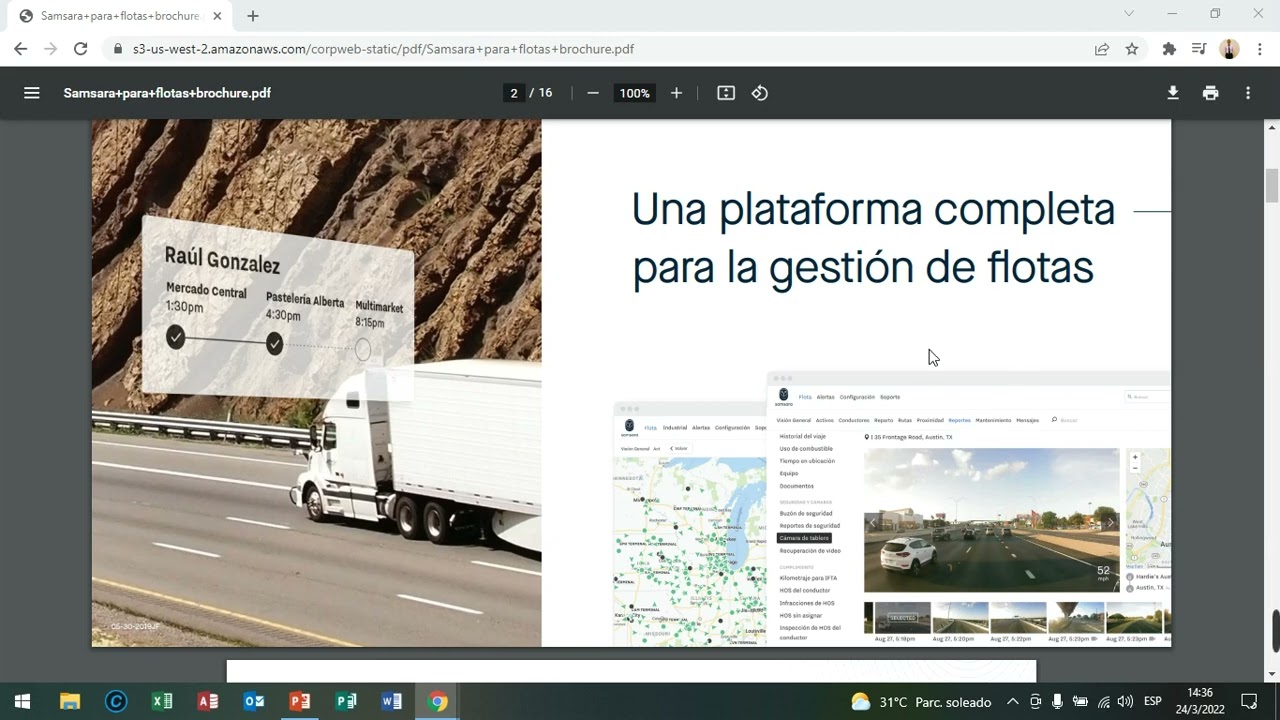Close the Samsara brochure tab
This screenshot has height=720, width=1280.
(218, 16)
